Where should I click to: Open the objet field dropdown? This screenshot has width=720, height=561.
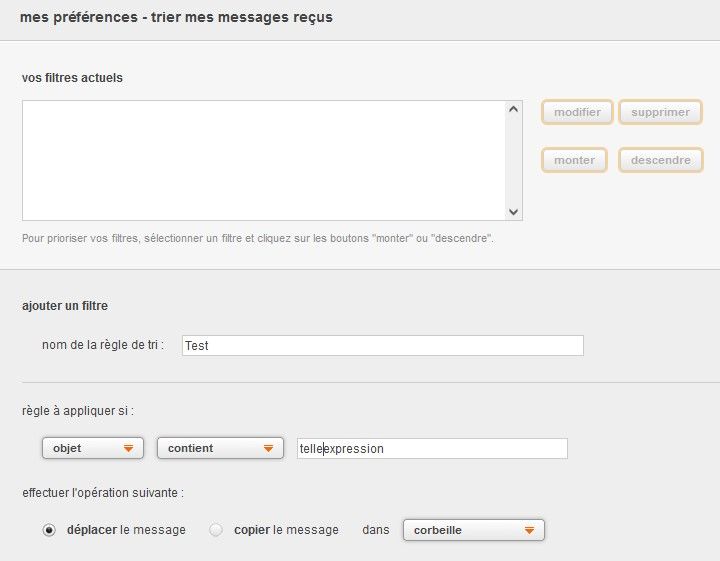92,449
